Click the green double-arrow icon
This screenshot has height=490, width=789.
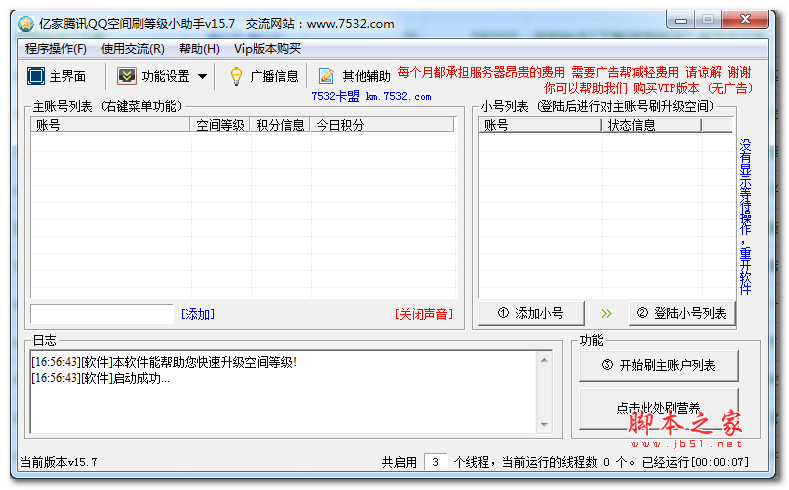click(606, 313)
